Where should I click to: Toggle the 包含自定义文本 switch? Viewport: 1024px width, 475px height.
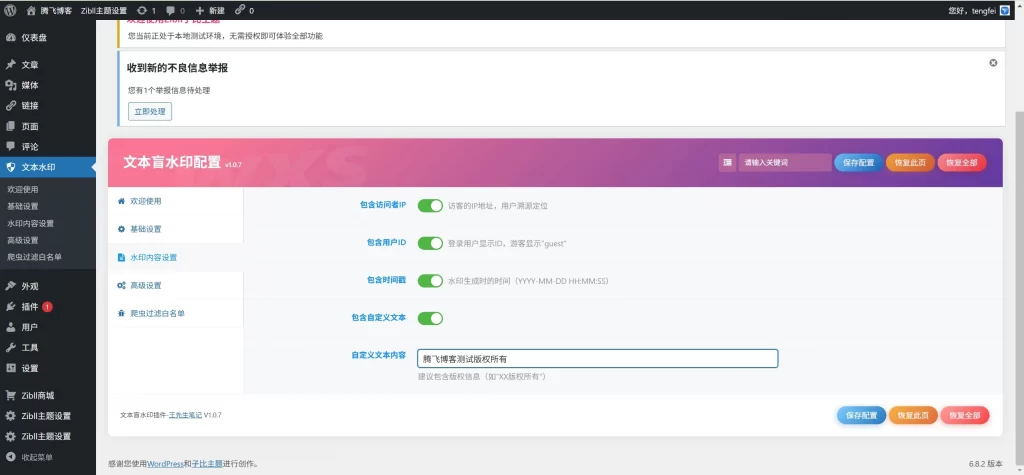(430, 318)
